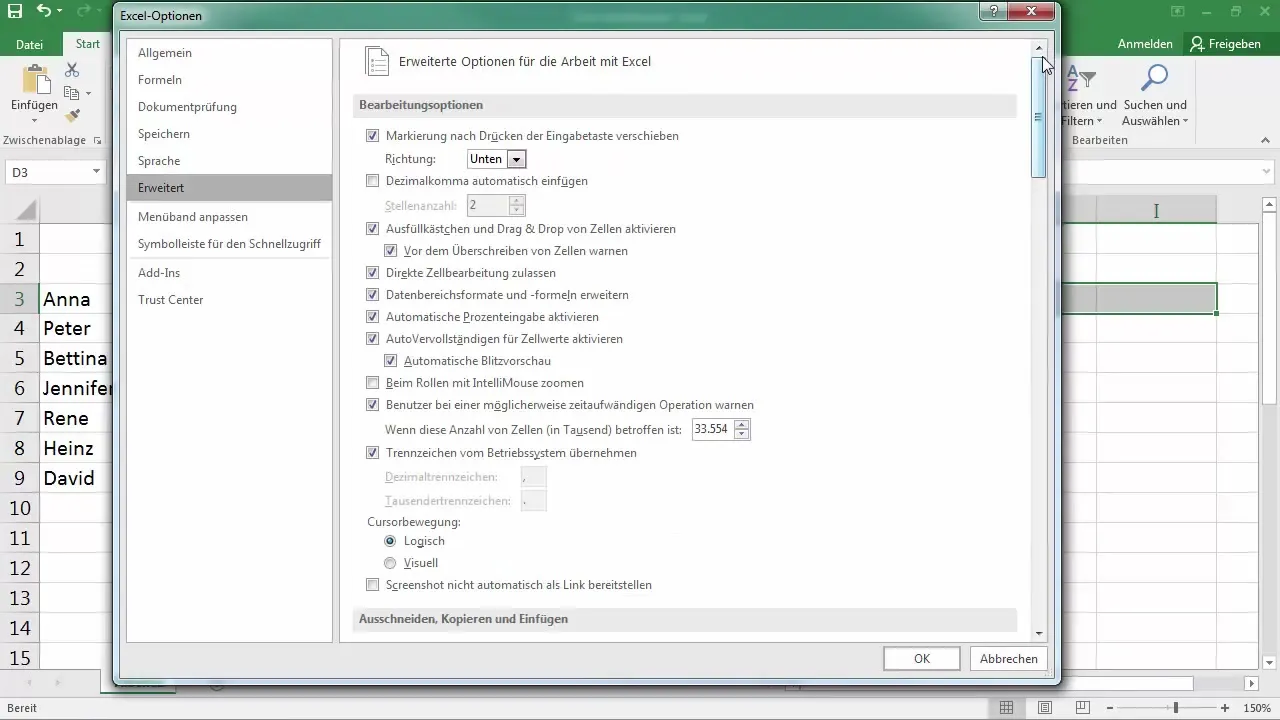1280x720 pixels.
Task: Switch to the Datei ribbon tab
Action: [x=30, y=44]
